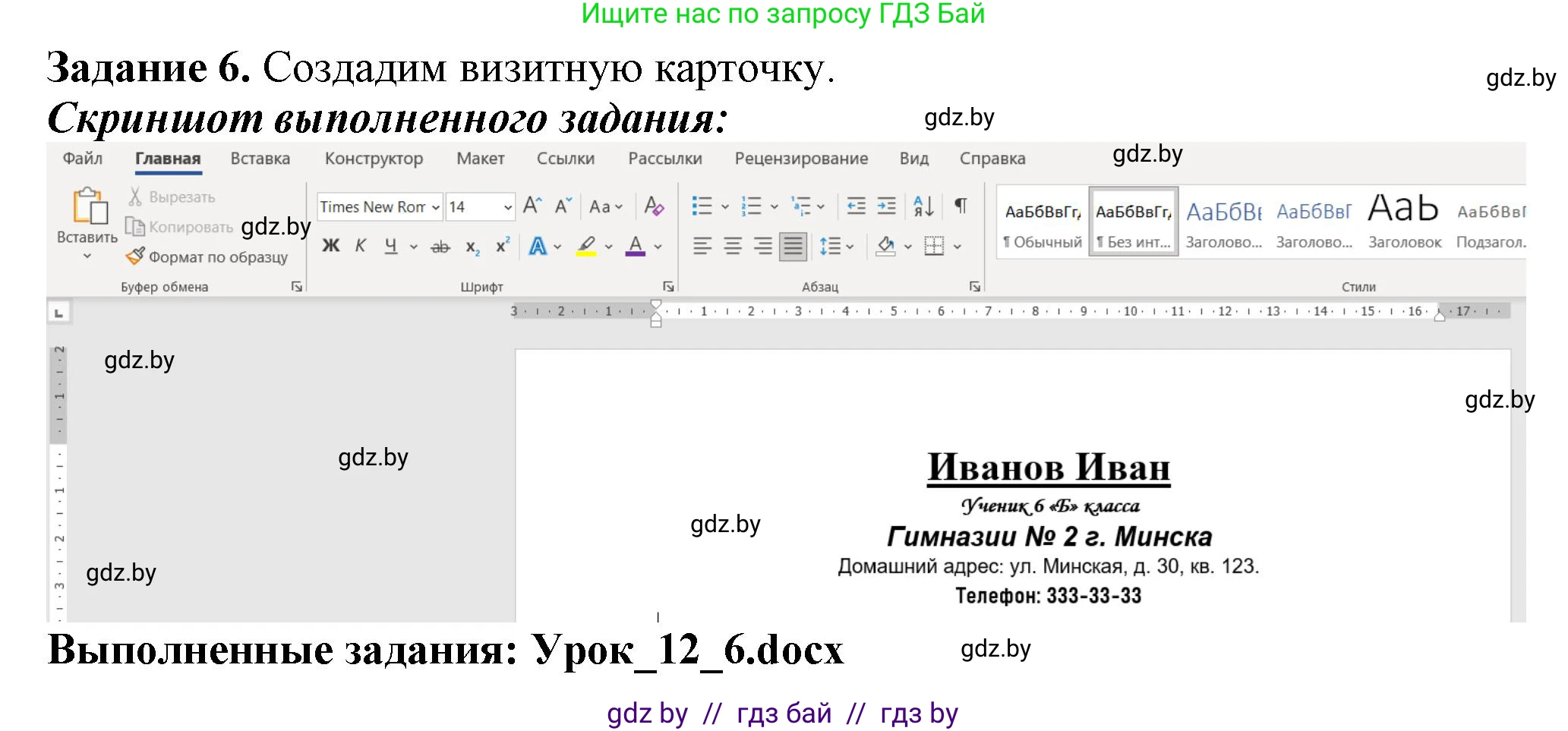This screenshot has height=731, width=1568.
Task: Pick the yellow highlight color swatch
Action: (x=586, y=255)
